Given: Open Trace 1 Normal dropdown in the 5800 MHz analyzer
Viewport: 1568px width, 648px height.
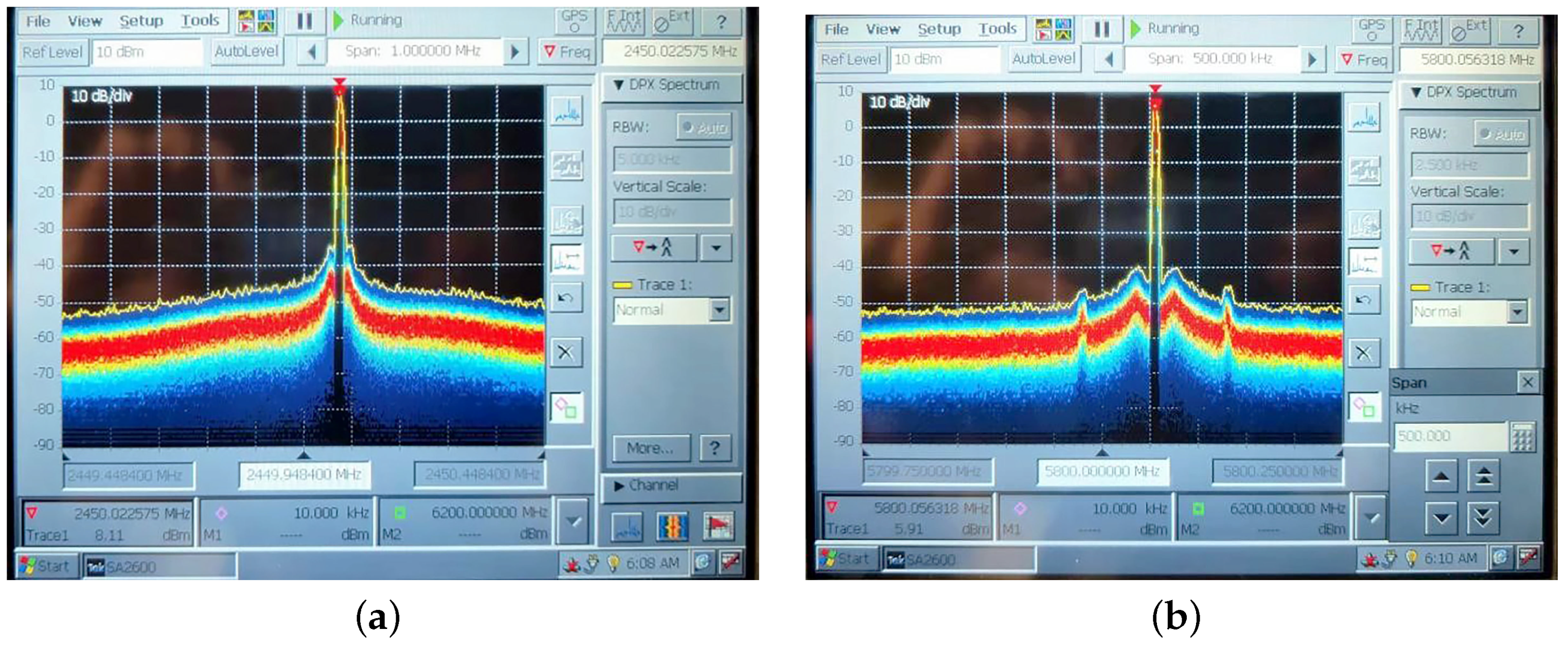Looking at the screenshot, I should click(x=1517, y=312).
